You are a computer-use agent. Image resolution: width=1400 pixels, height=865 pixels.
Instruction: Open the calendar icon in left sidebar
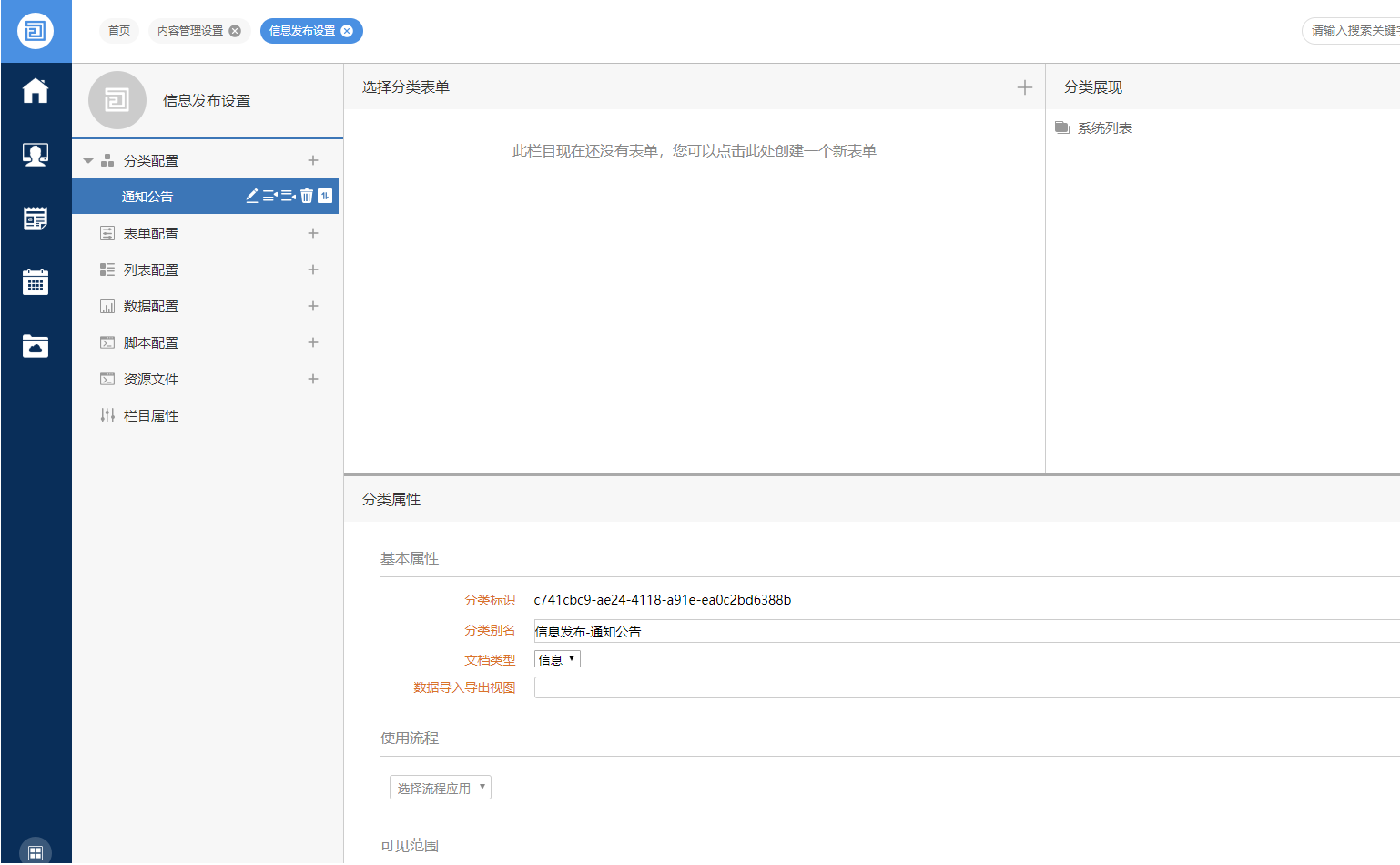(36, 282)
